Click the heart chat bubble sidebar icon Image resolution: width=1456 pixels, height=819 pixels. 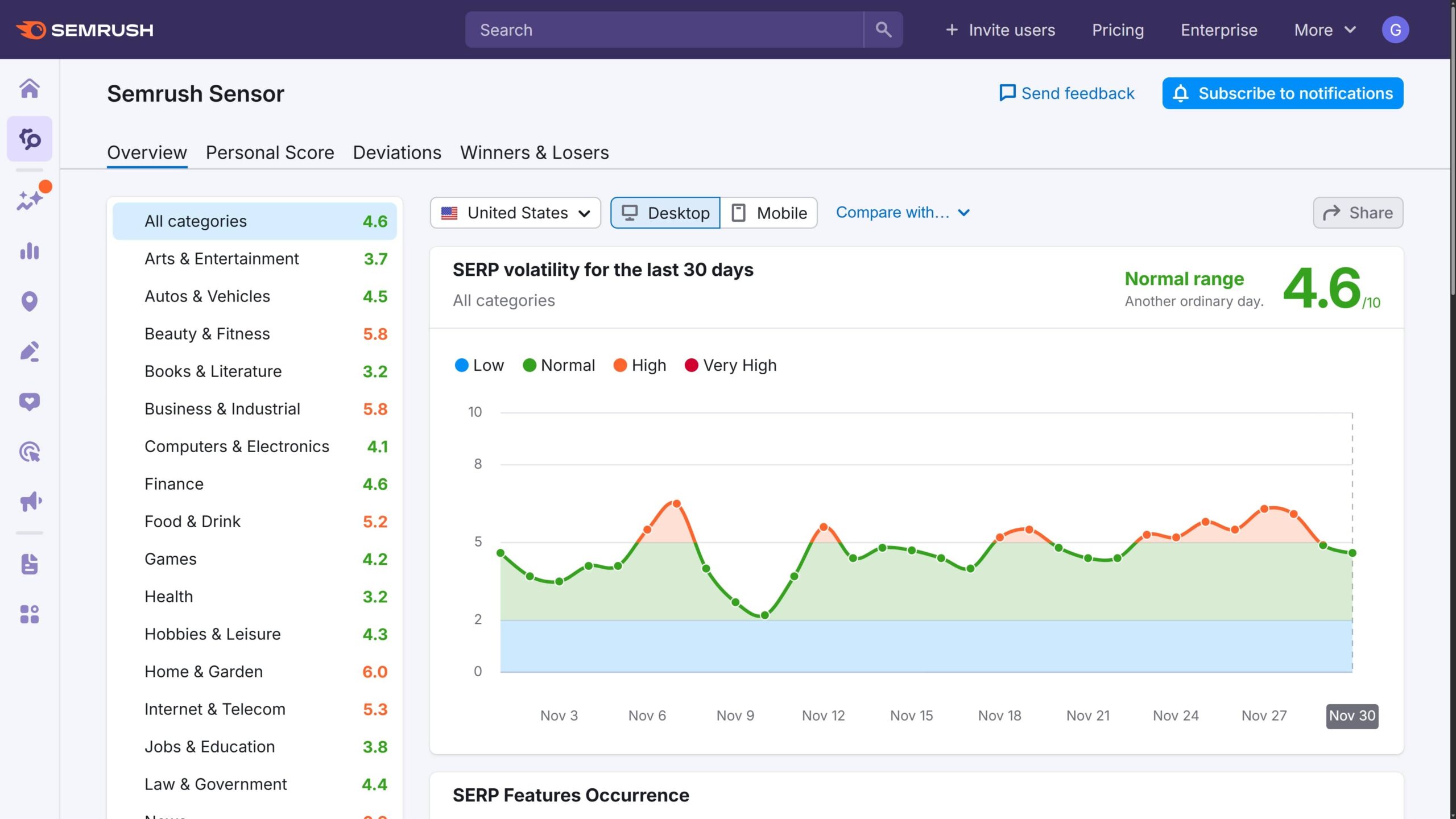pos(30,402)
